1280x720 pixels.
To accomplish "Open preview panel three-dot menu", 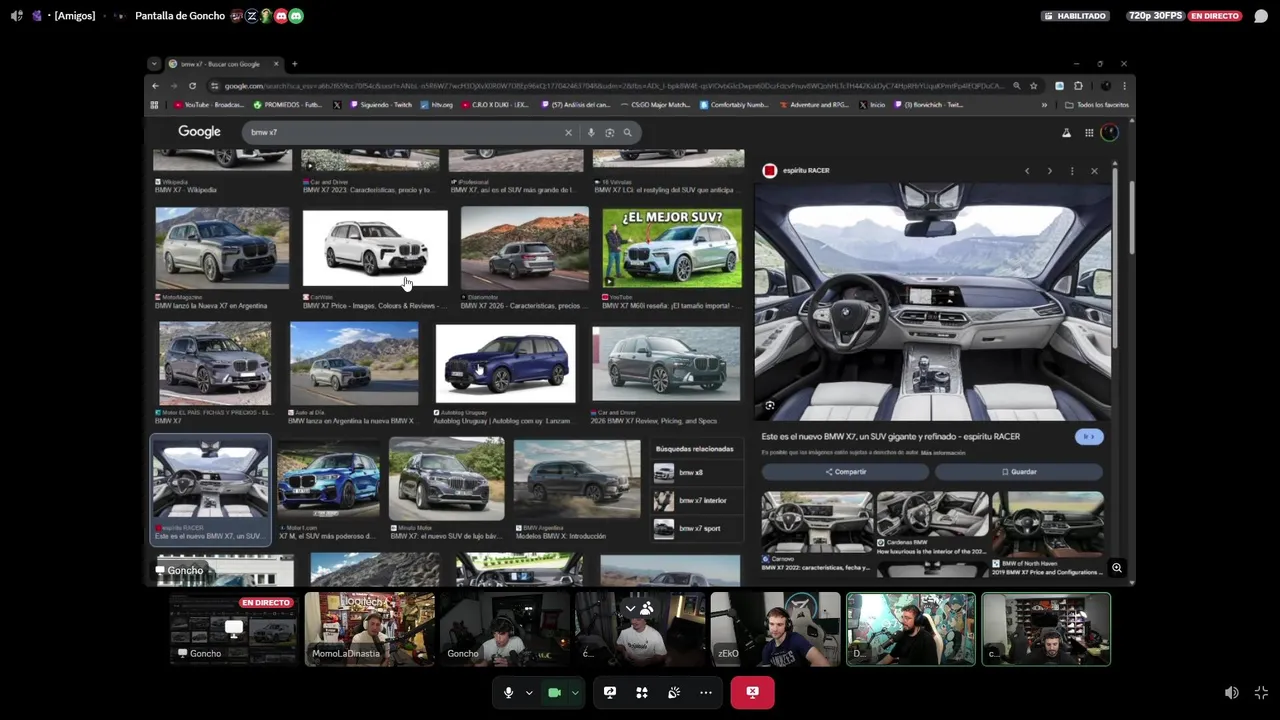I will tap(1072, 171).
